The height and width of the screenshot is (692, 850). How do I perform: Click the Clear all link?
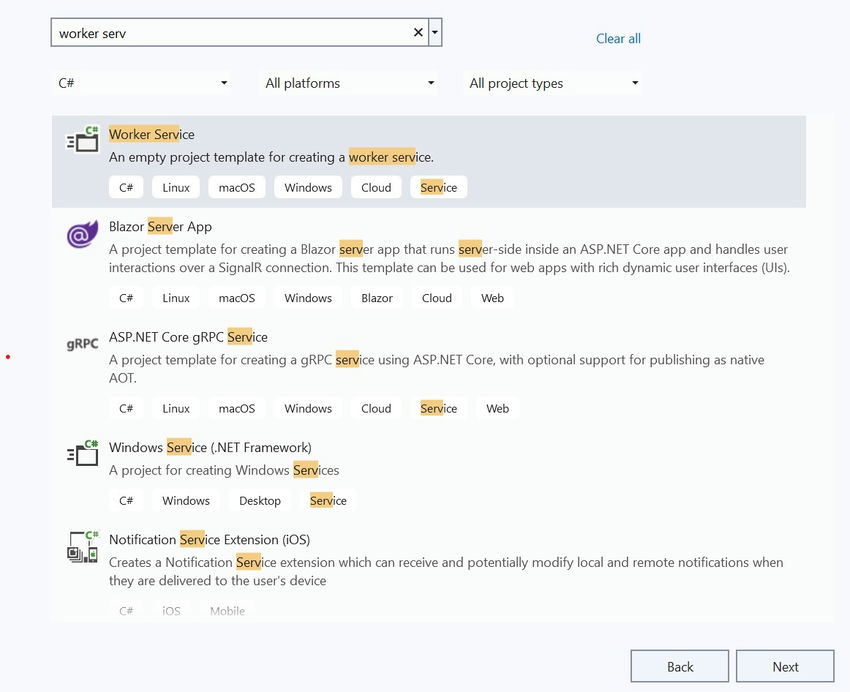coord(618,38)
